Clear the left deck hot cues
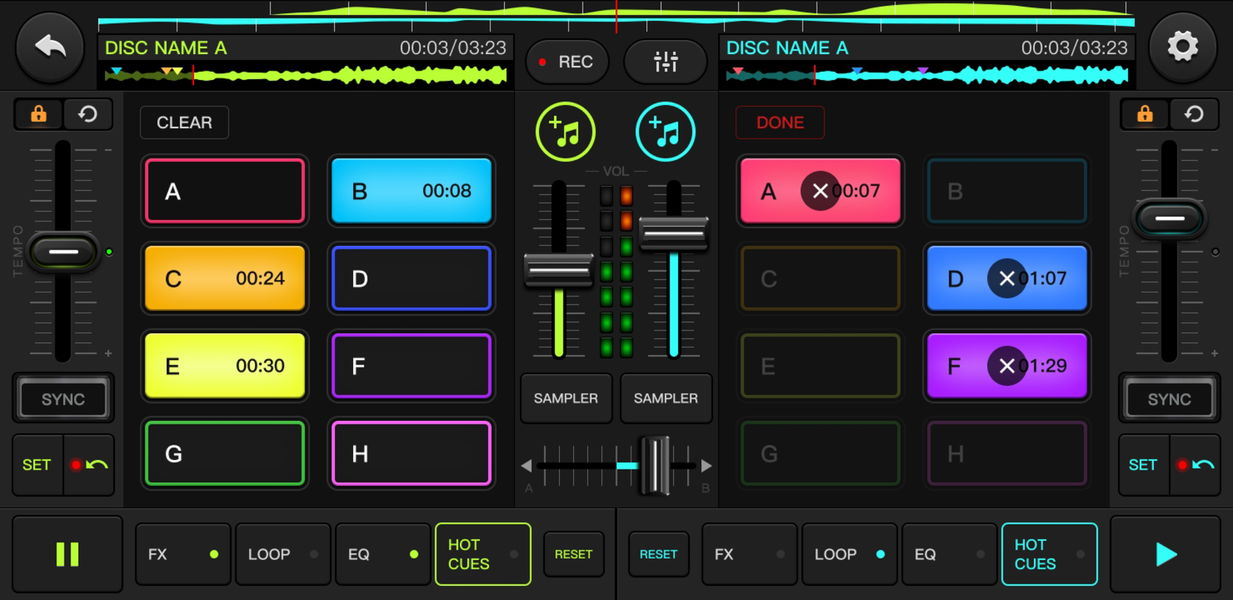The width and height of the screenshot is (1233, 600). click(x=184, y=122)
